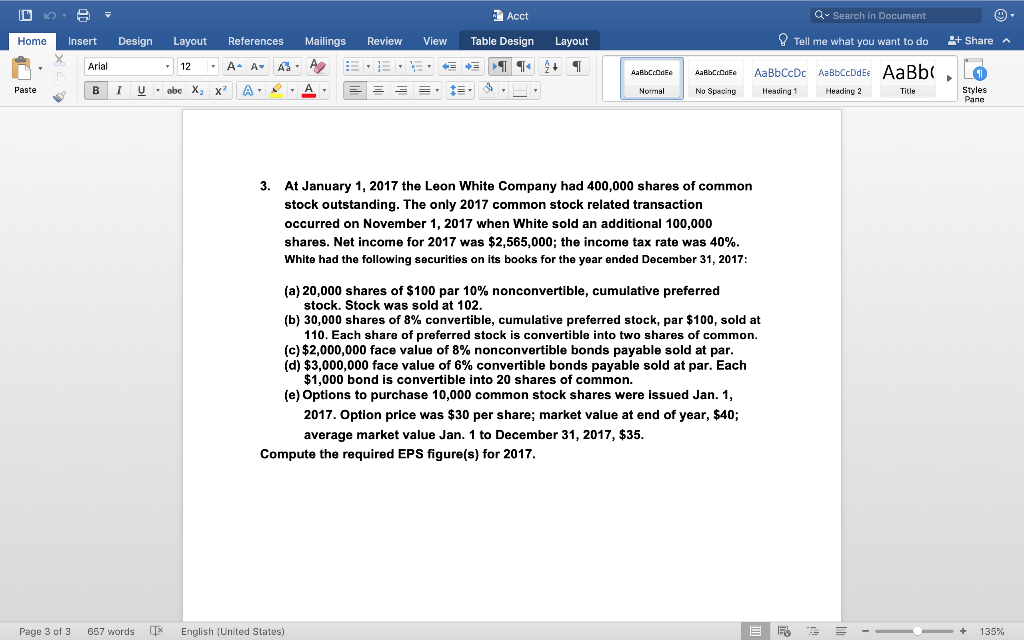Select the subscript icon
Screen dimensions: 1024x640
coord(197,90)
